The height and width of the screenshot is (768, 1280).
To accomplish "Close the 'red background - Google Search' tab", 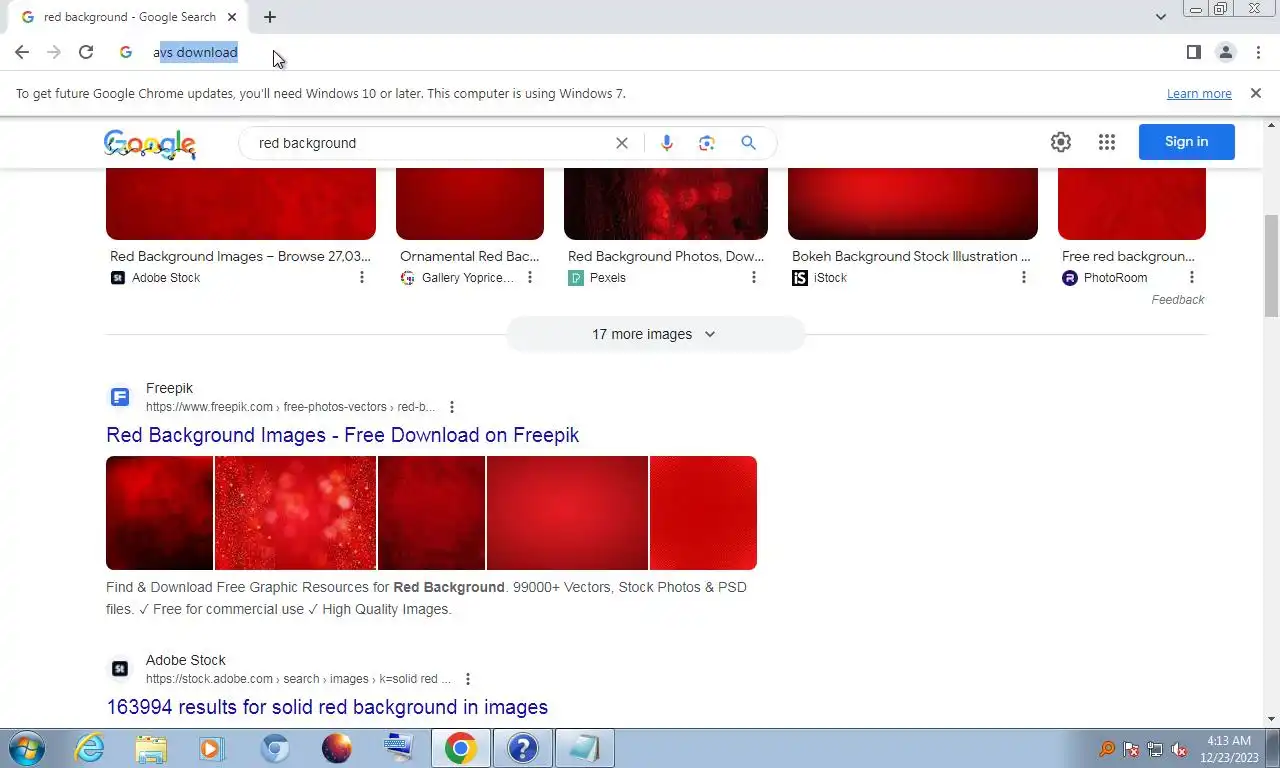I will [x=233, y=17].
